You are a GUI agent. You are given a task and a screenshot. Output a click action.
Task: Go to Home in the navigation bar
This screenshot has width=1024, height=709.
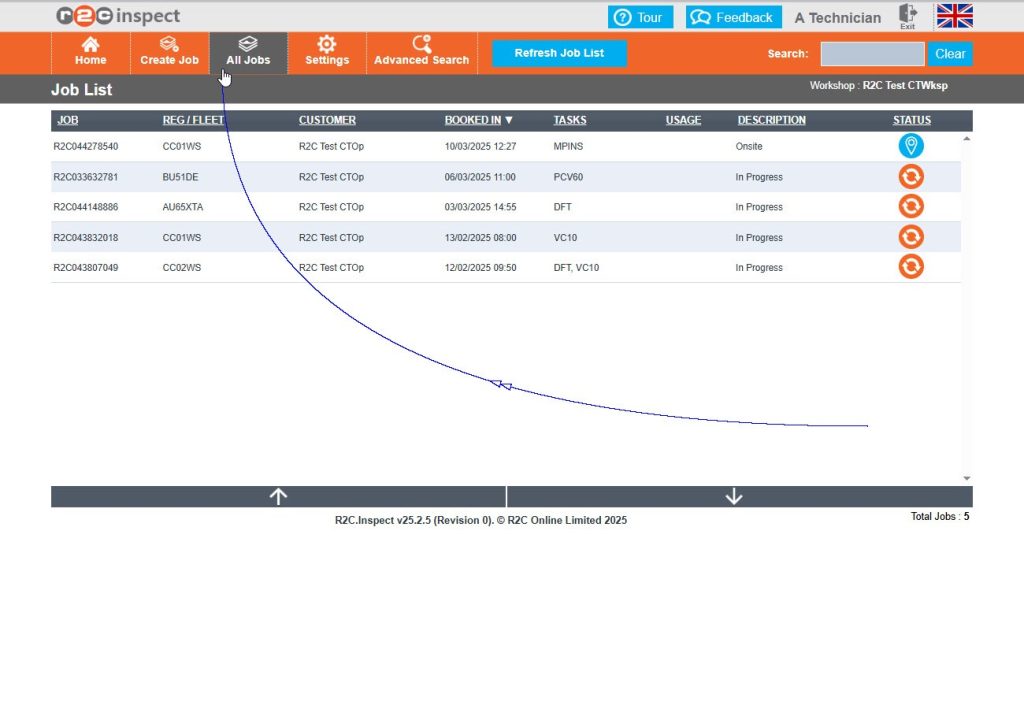tap(90, 52)
